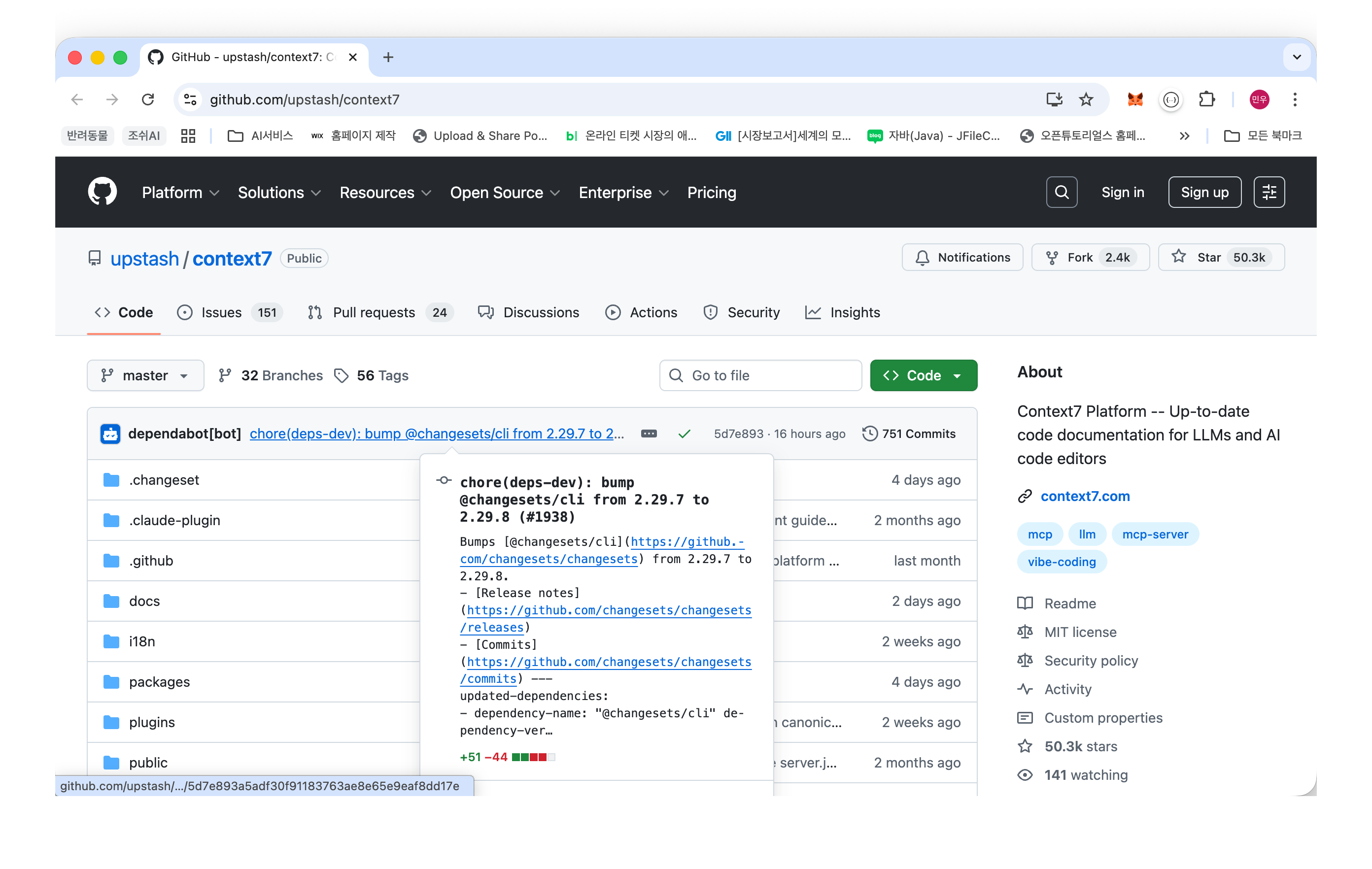Viewport: 1372px width, 869px height.
Task: Expand the Solutions menu
Action: [279, 193]
